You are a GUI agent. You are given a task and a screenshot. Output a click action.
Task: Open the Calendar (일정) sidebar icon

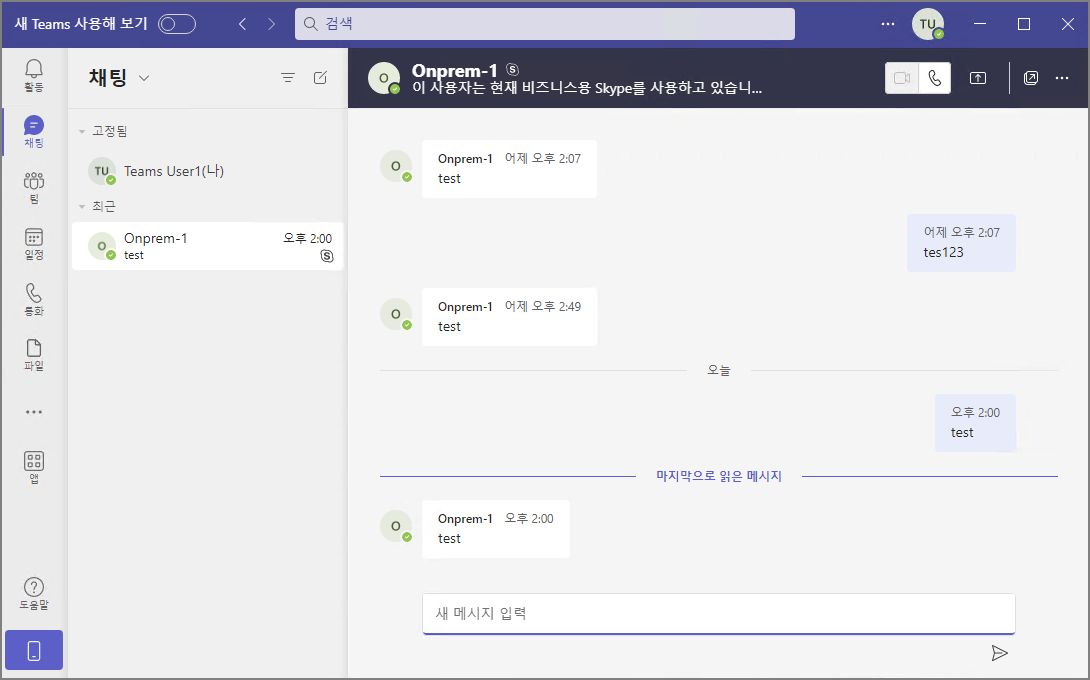[x=33, y=243]
